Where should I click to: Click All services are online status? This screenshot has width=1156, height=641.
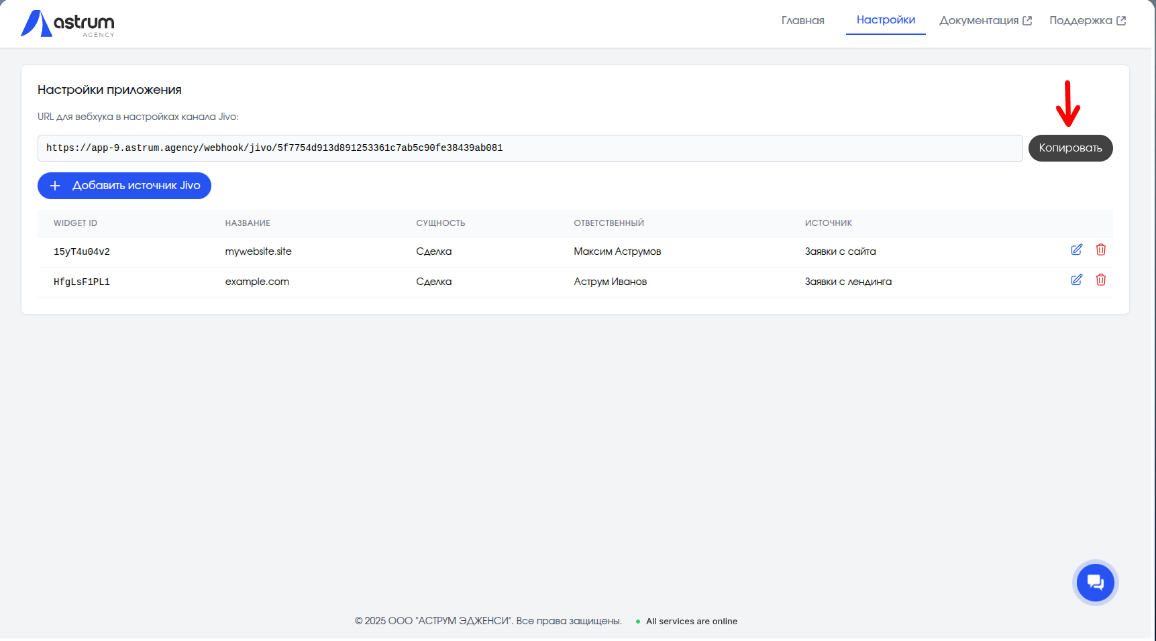(692, 621)
